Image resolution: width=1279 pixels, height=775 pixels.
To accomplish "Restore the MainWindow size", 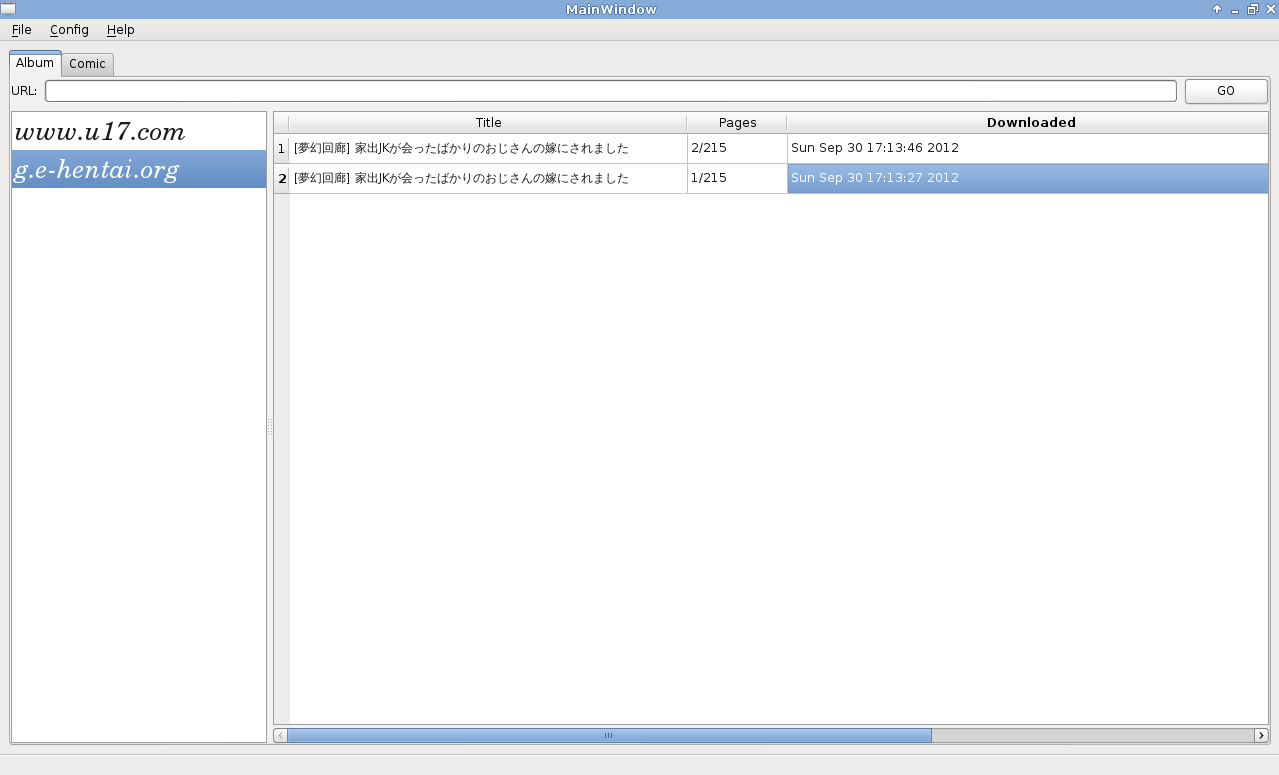I will click(1252, 9).
